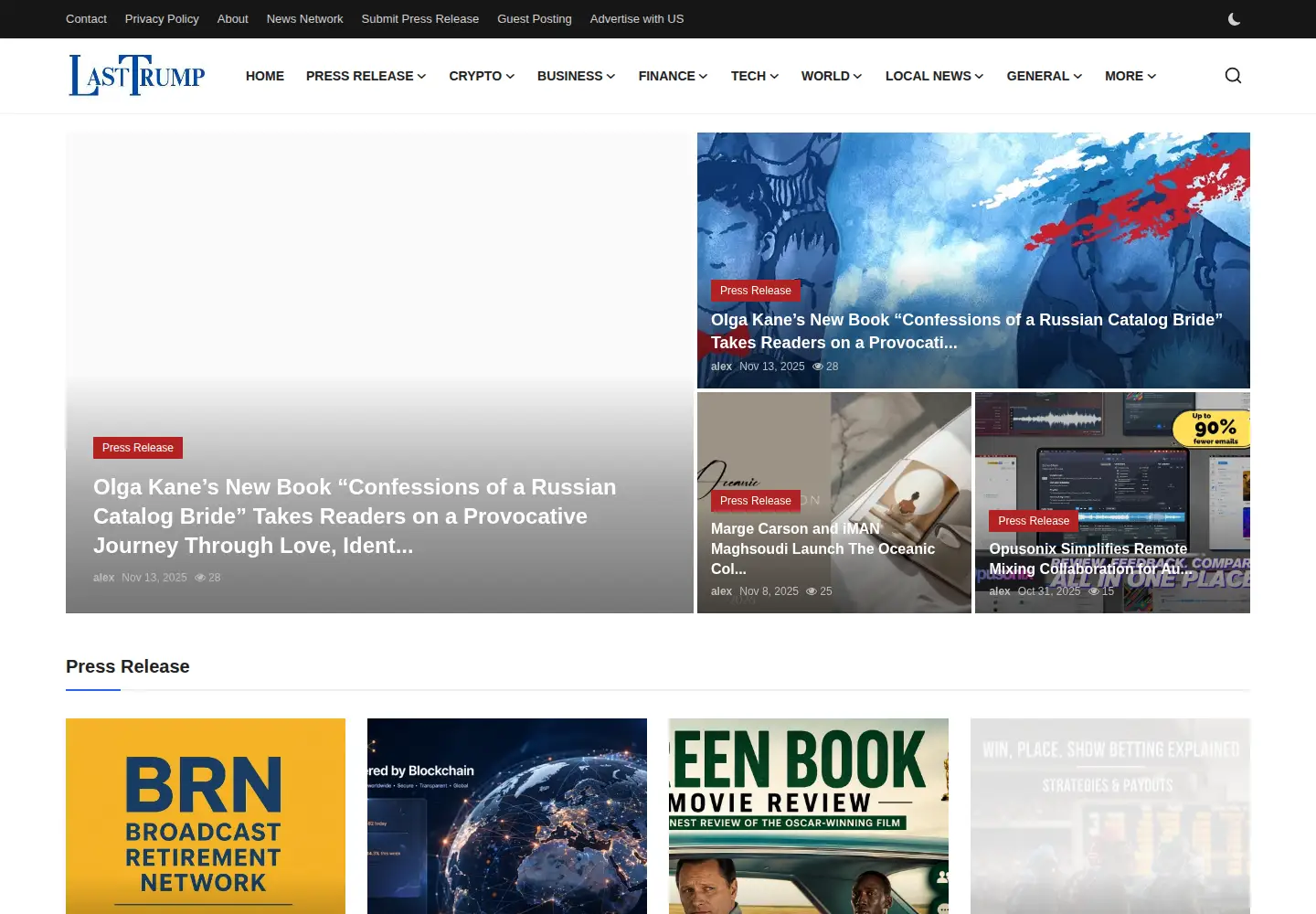Screen dimensions: 1316x914
Task: Expand the CRYPTO dropdown menu
Action: click(x=482, y=76)
